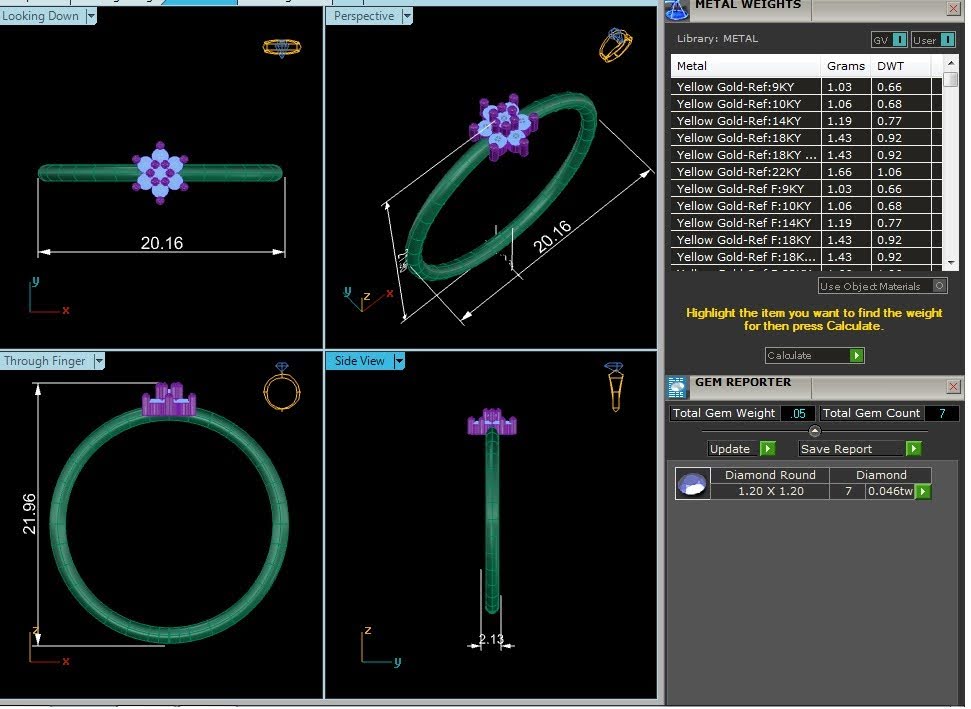Click the green arrow beside Save Report
The width and height of the screenshot is (971, 709).
(913, 449)
